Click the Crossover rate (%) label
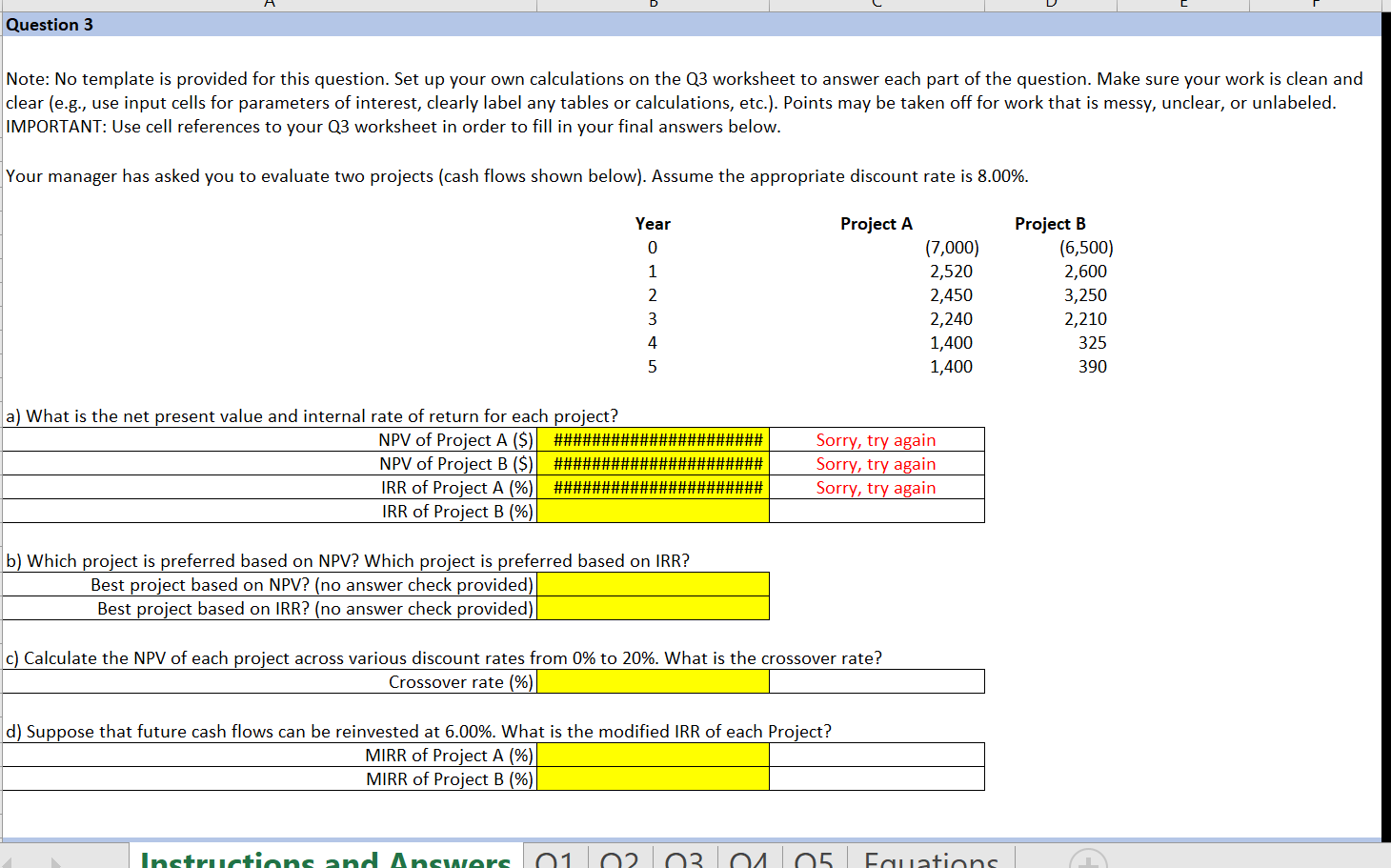The height and width of the screenshot is (868, 1391). [x=461, y=682]
